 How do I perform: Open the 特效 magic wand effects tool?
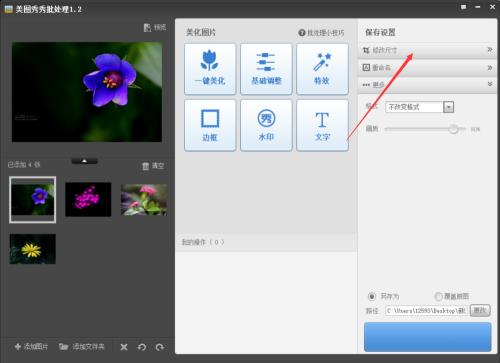[322, 69]
